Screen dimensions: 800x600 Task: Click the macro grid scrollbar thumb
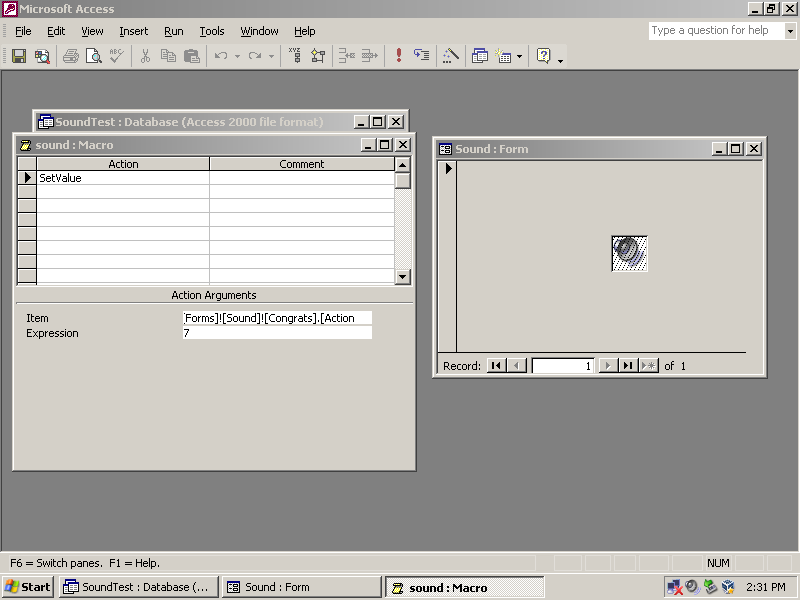click(x=403, y=181)
